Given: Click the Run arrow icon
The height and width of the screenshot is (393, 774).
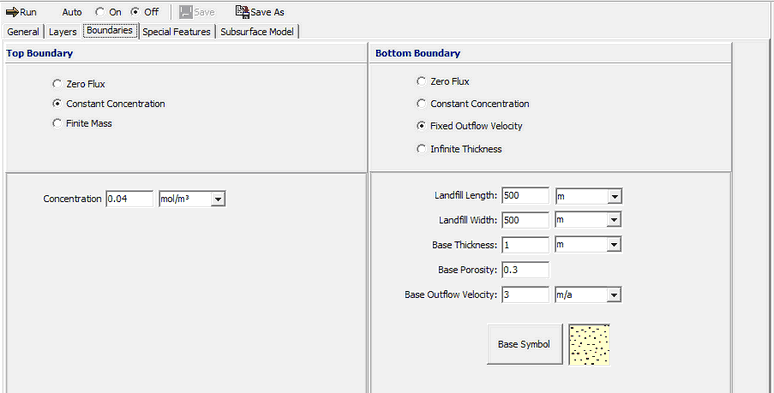Looking at the screenshot, I should (x=12, y=12).
